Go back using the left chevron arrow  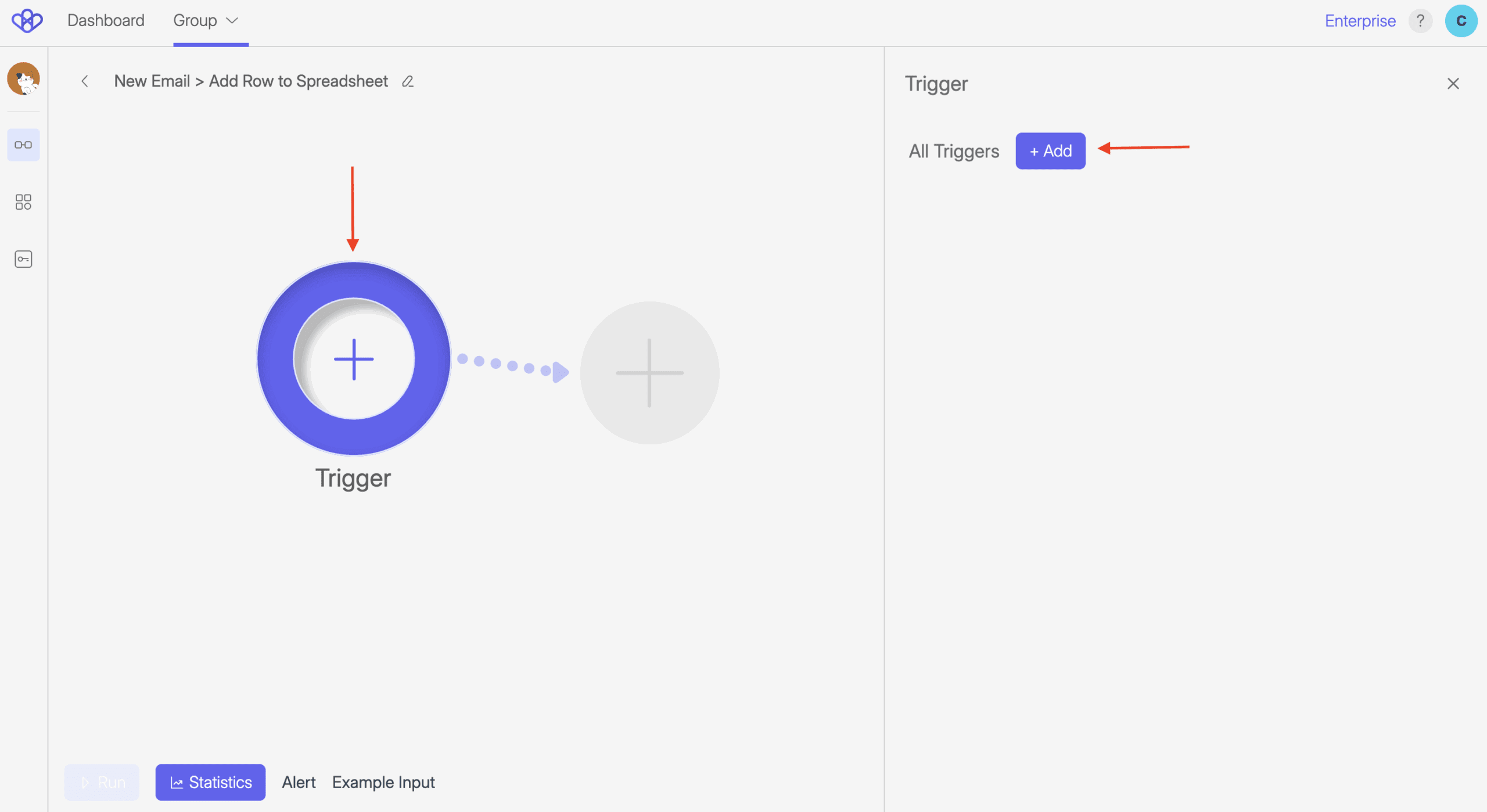point(85,81)
